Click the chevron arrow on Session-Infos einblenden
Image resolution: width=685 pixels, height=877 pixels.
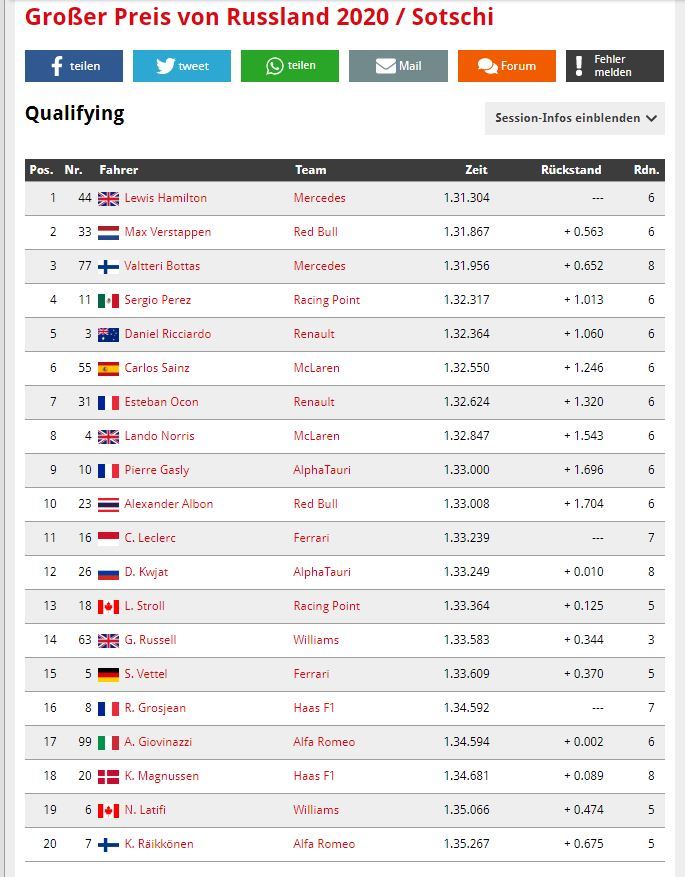tap(651, 119)
